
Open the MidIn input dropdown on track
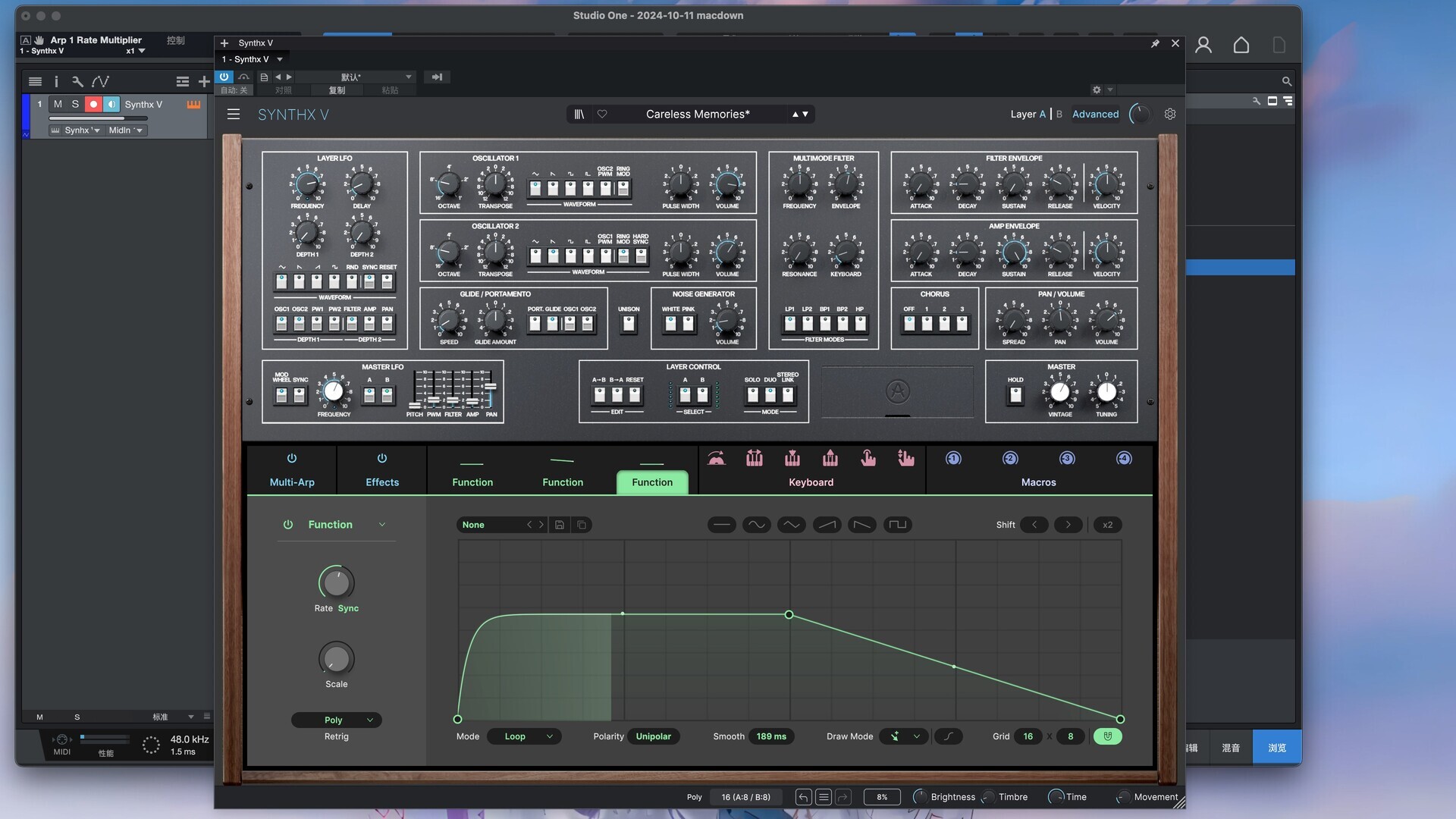125,130
